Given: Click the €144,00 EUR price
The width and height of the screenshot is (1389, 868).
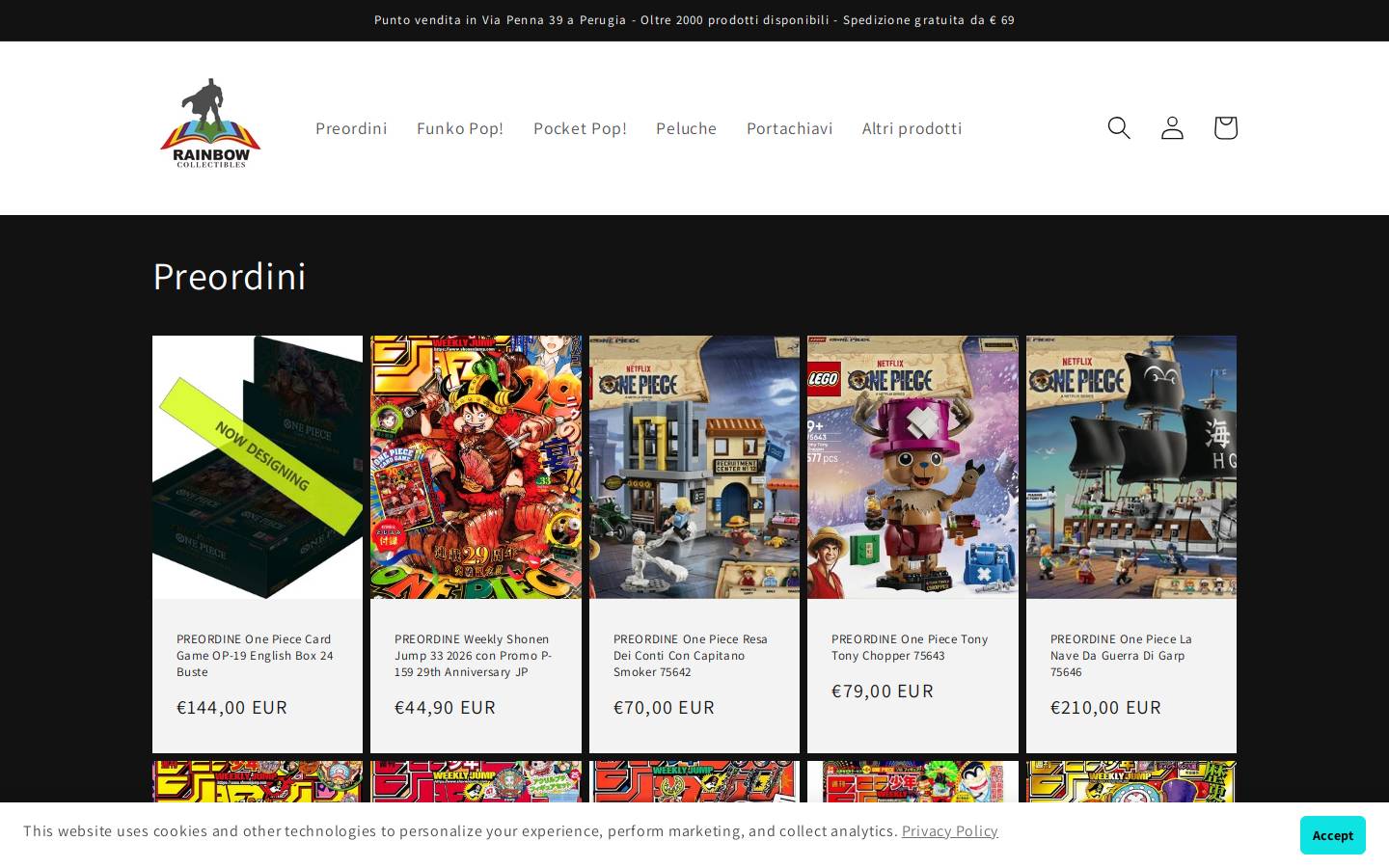Looking at the screenshot, I should tap(231, 707).
